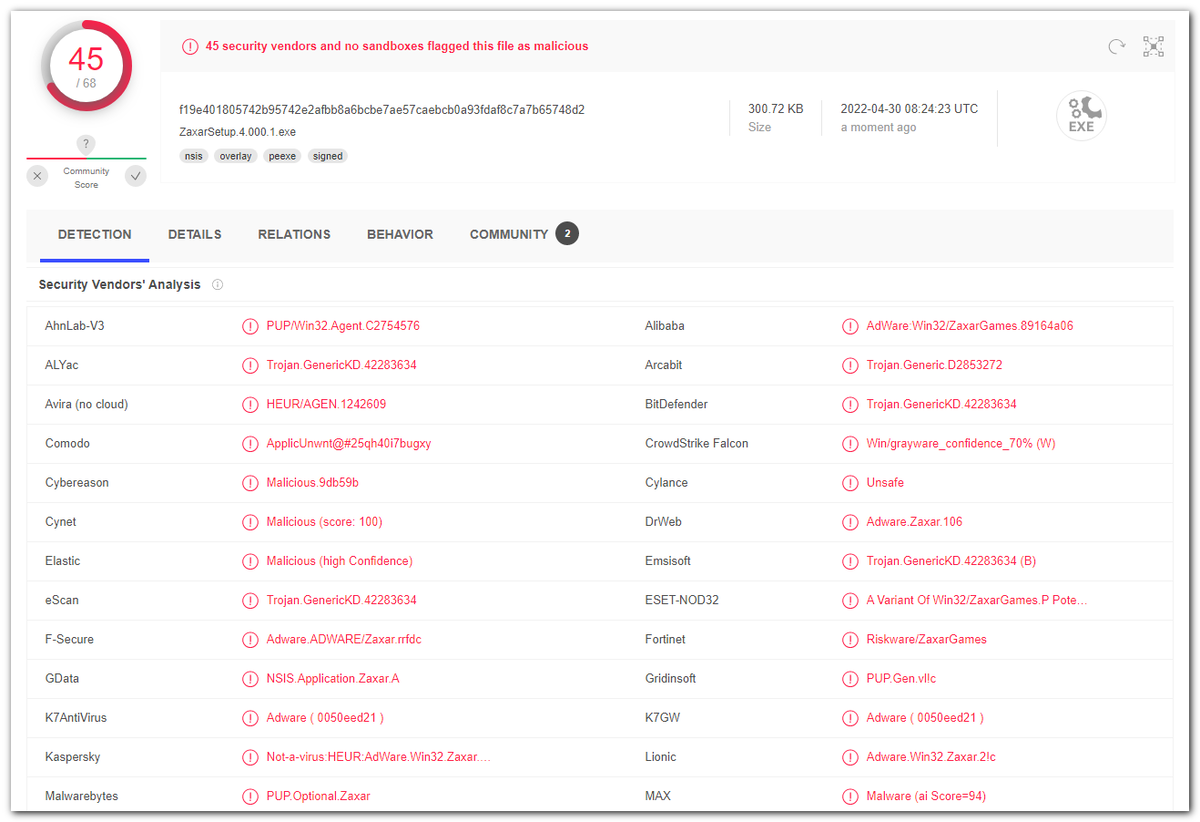
Task: Click Win/grayware_confidence_70% (W) result
Action: tap(961, 443)
